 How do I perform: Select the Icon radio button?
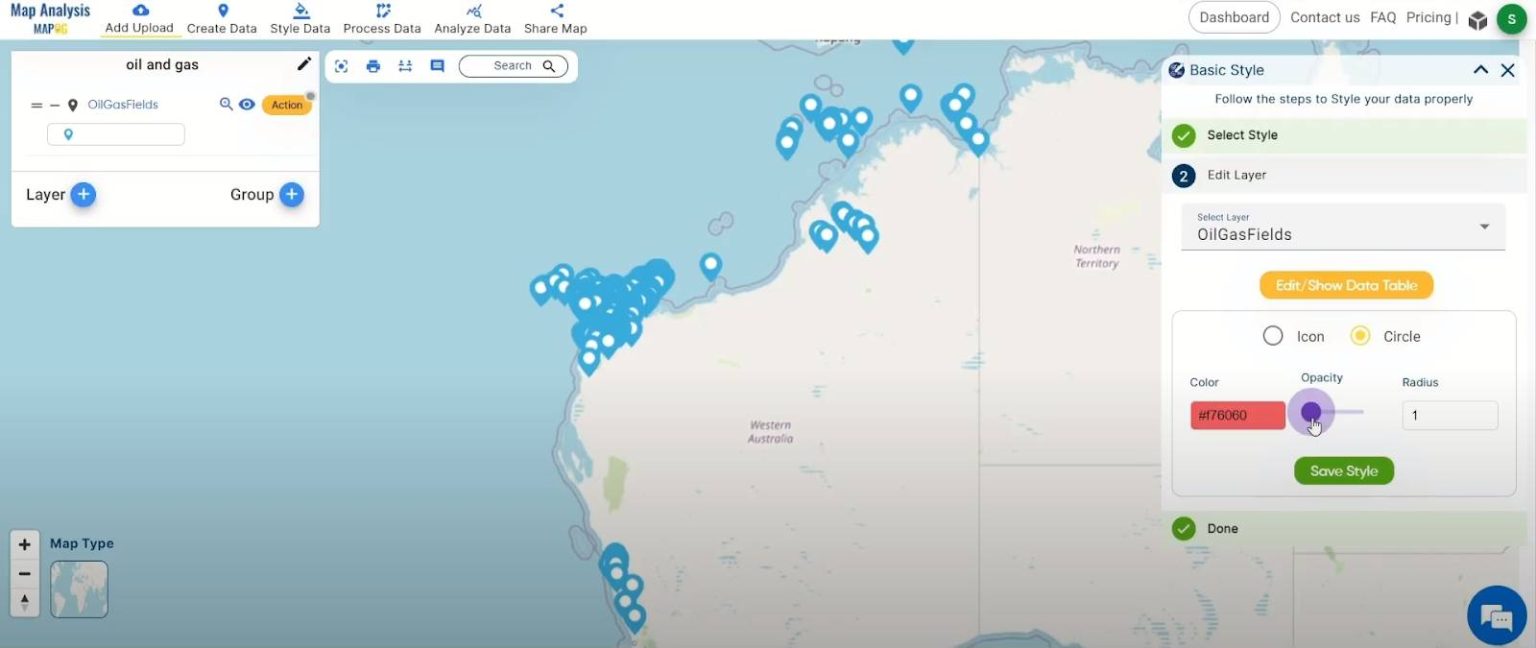coord(1273,336)
